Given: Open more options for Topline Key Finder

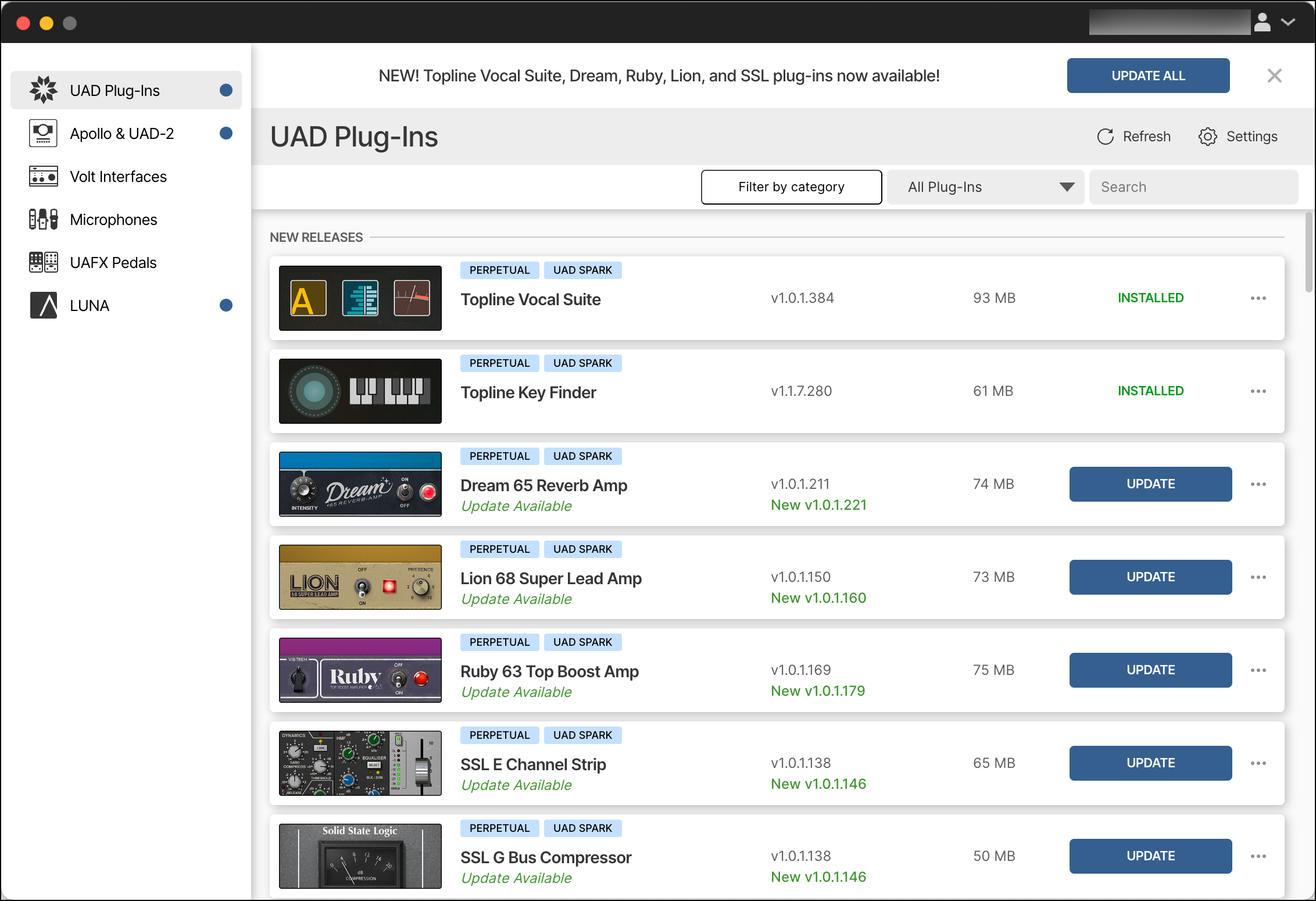Looking at the screenshot, I should click(x=1258, y=391).
